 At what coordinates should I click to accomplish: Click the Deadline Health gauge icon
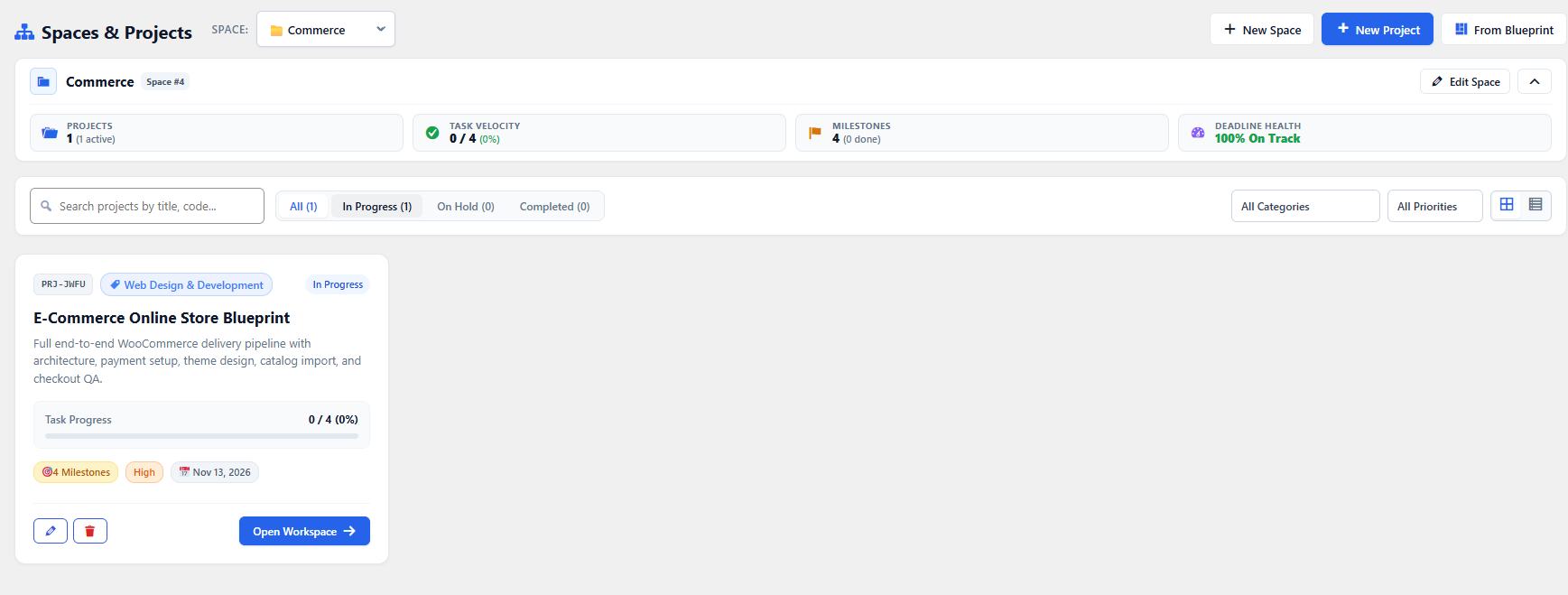point(1198,133)
